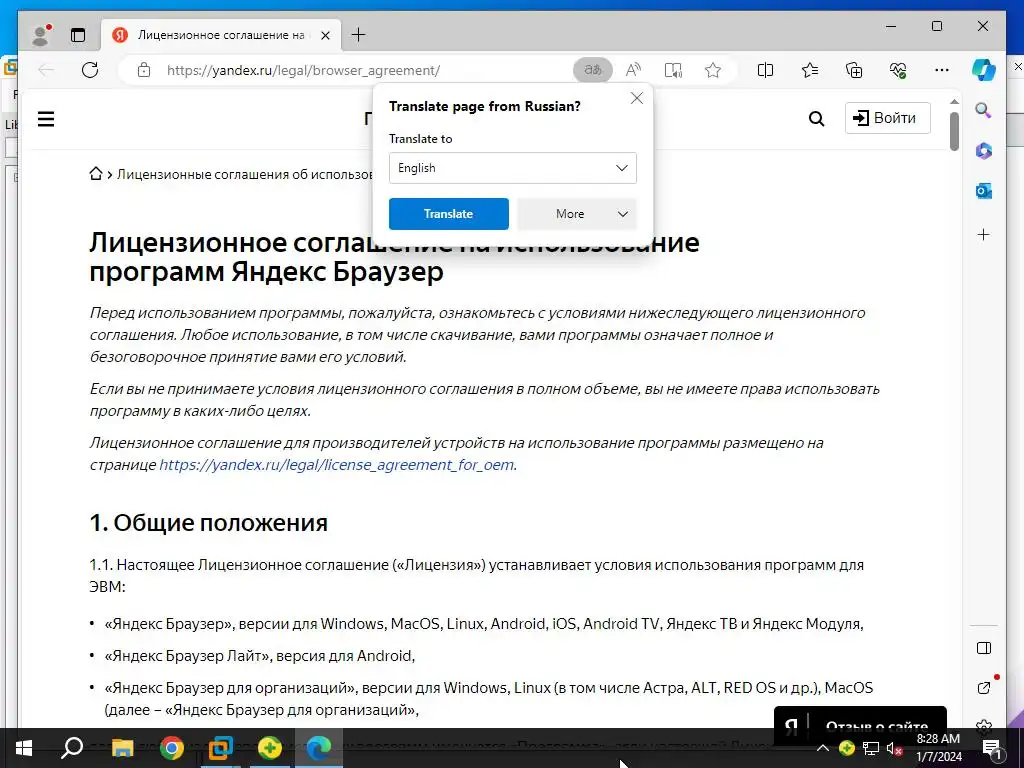Launch Chrome from the taskbar

[172, 748]
